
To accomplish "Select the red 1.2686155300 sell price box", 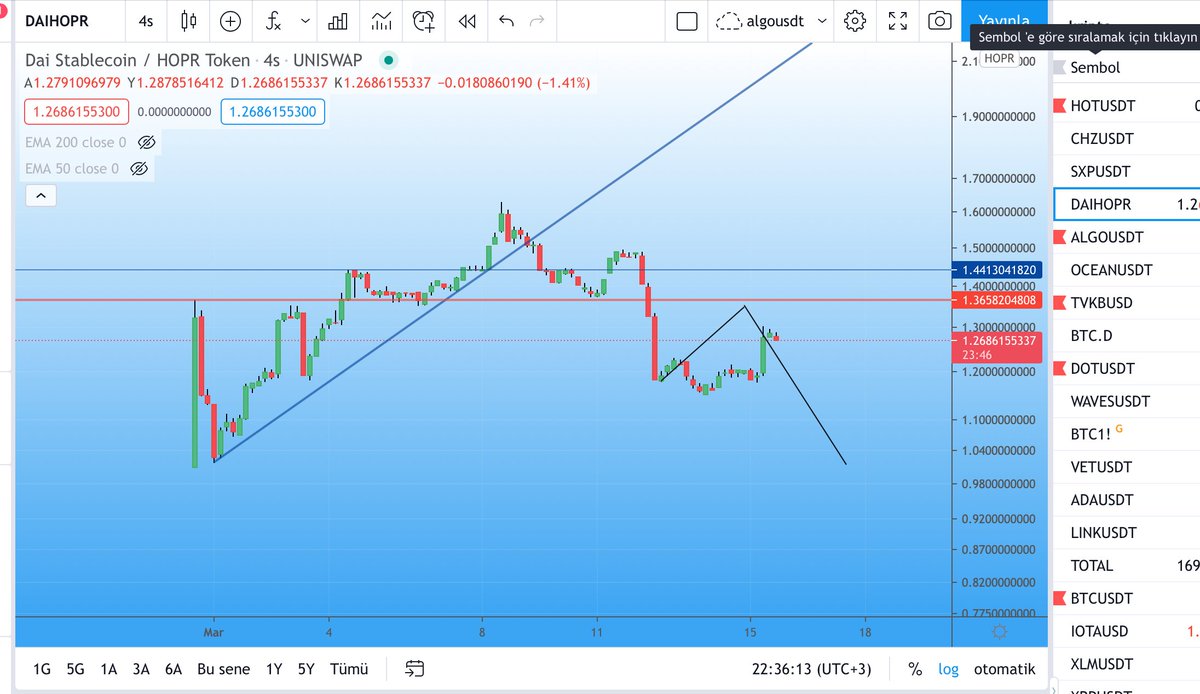I will [x=77, y=112].
